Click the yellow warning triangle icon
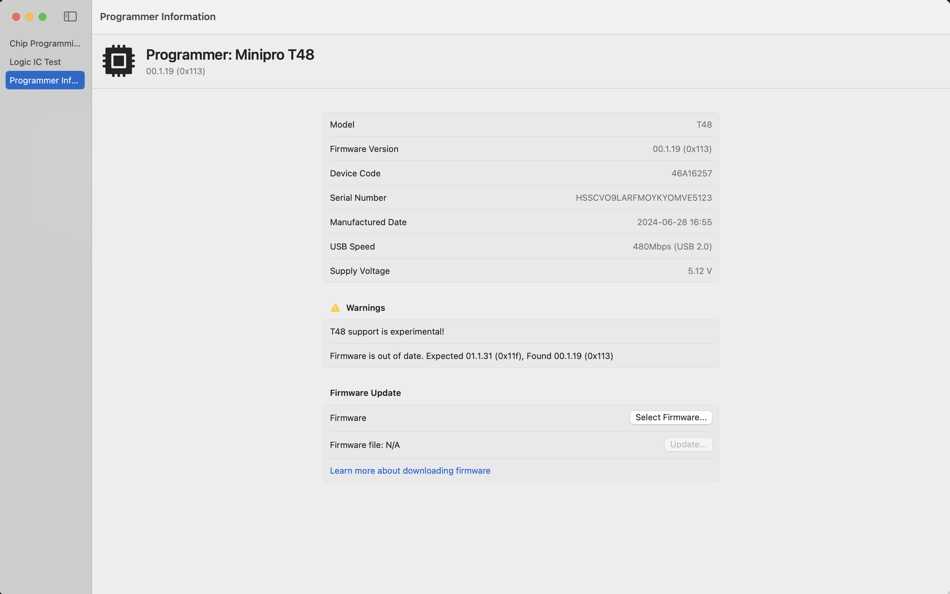This screenshot has height=594, width=950. [337, 307]
